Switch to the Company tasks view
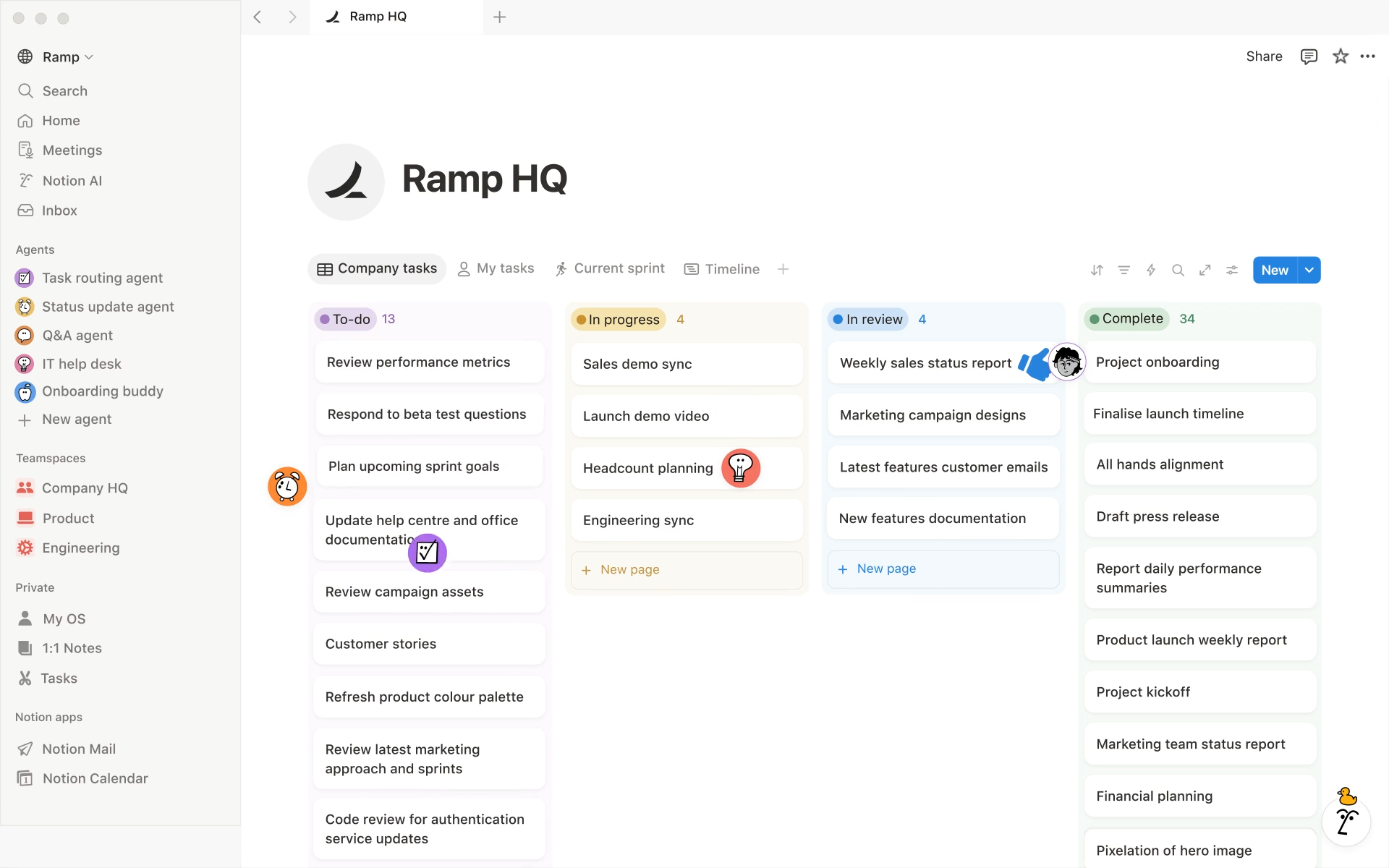 (x=377, y=269)
